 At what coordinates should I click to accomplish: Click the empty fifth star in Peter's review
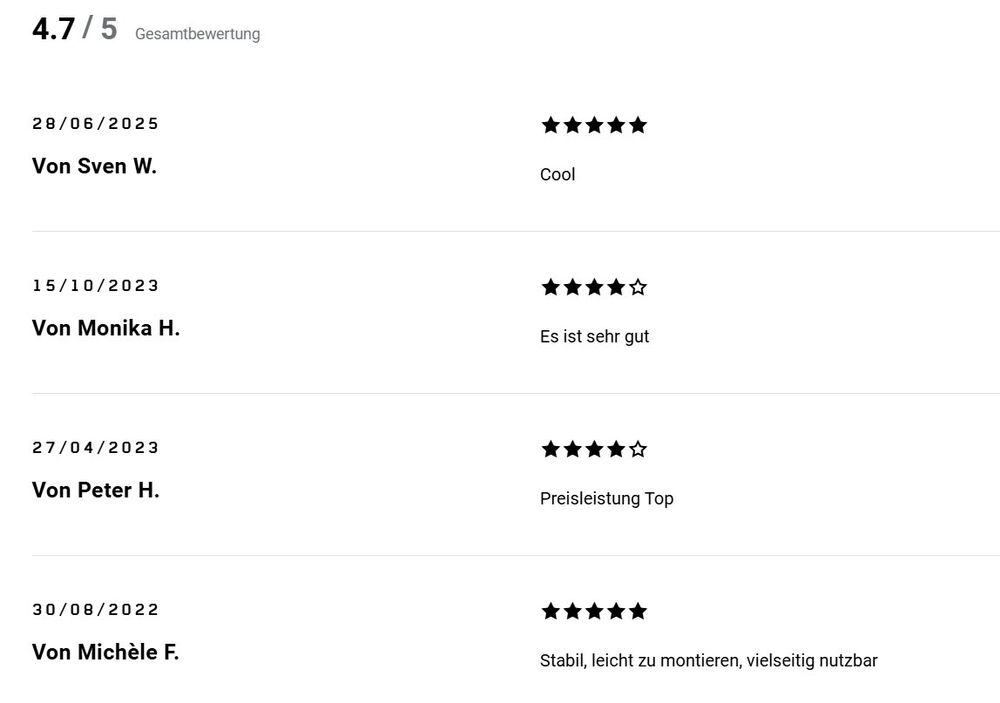(x=639, y=449)
